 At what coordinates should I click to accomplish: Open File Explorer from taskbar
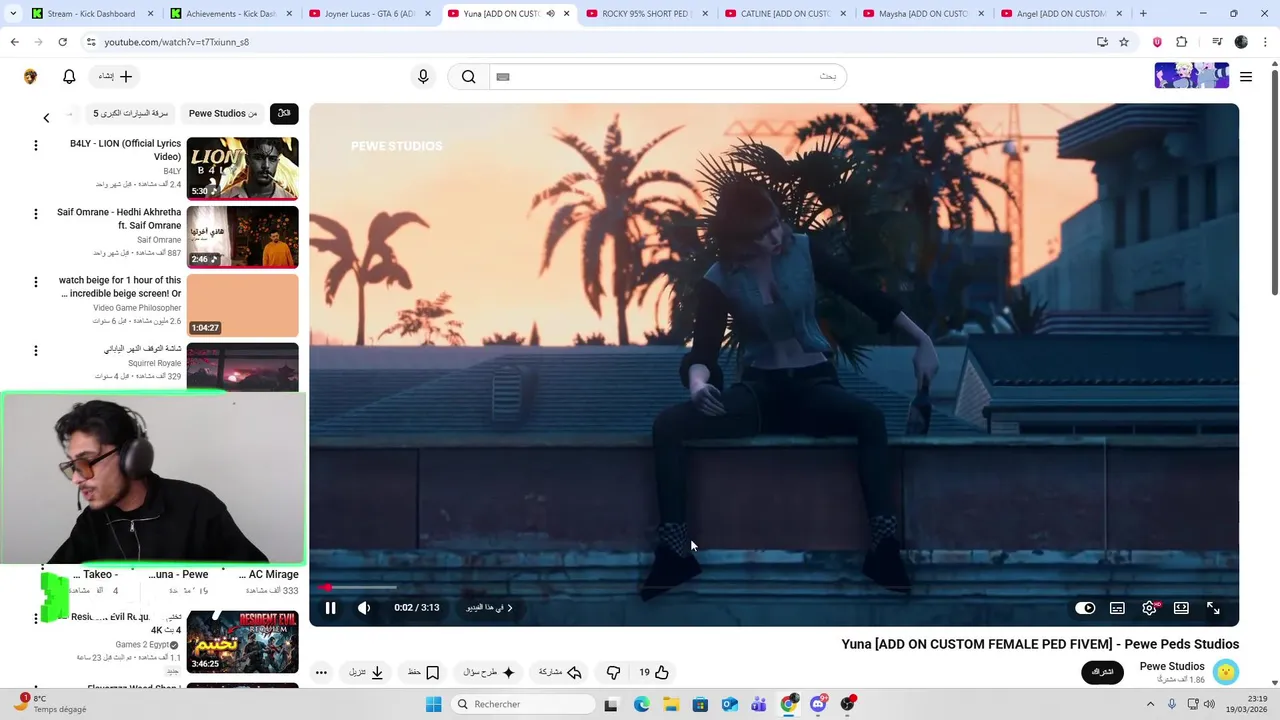[x=671, y=704]
